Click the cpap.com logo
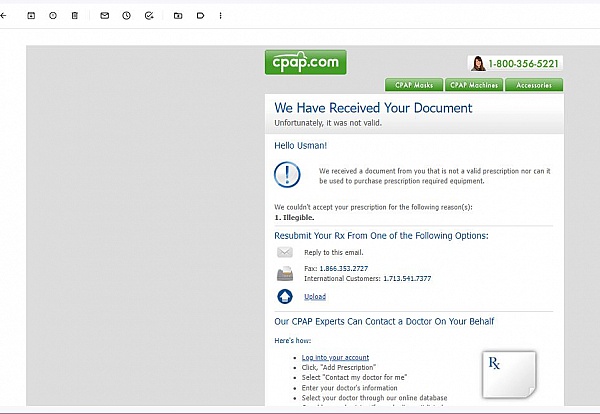This screenshot has width=600, height=414. 305,62
